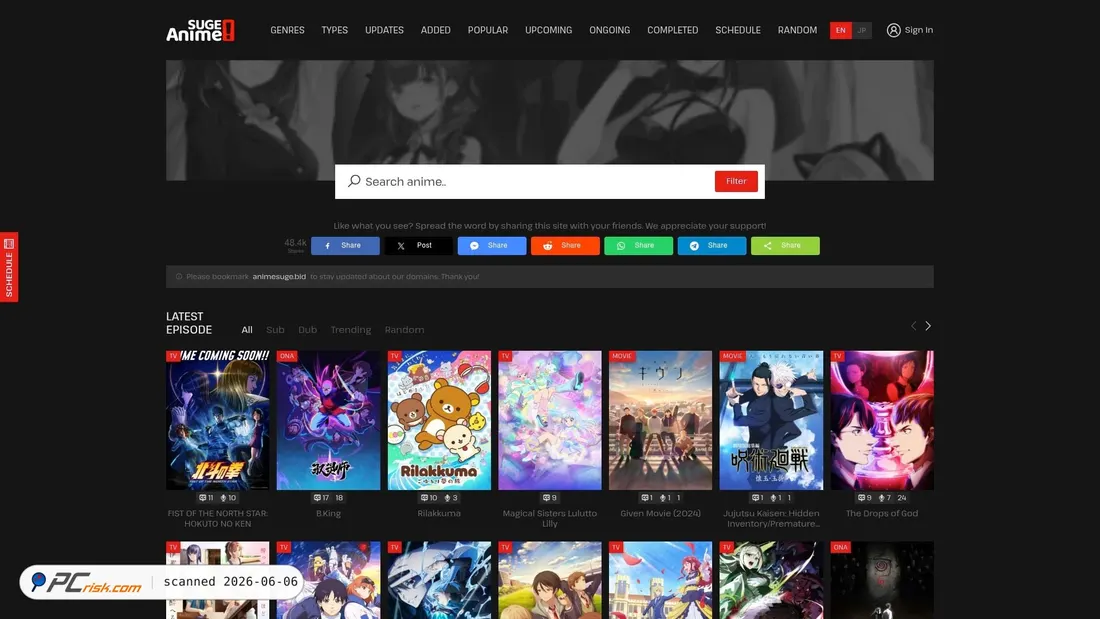
Task: Open the POPULAR anime page
Action: (x=488, y=30)
